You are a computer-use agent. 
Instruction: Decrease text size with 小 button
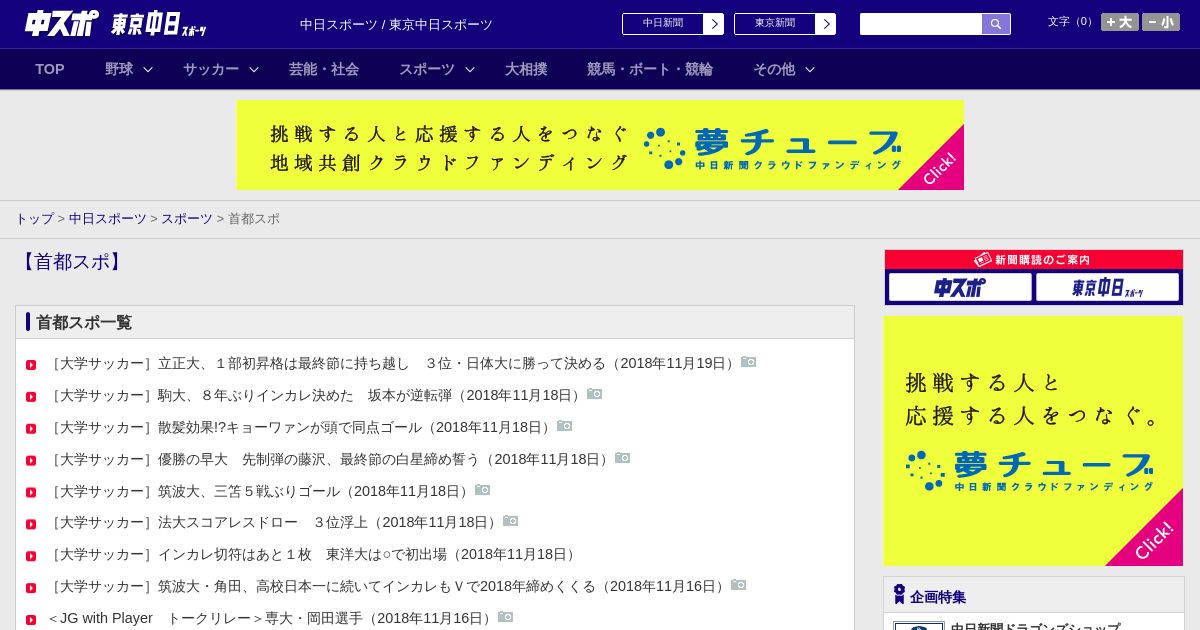1161,22
